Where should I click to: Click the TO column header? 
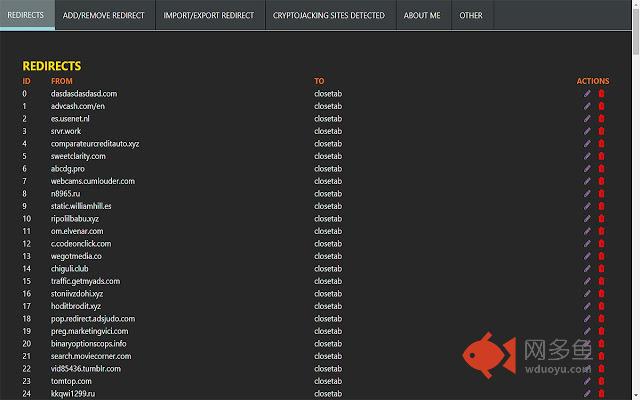tap(319, 81)
